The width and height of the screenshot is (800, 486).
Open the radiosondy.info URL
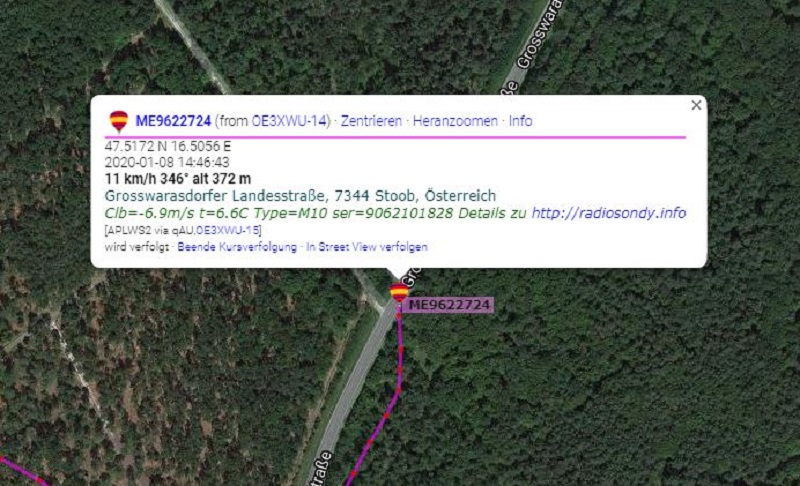pos(609,213)
